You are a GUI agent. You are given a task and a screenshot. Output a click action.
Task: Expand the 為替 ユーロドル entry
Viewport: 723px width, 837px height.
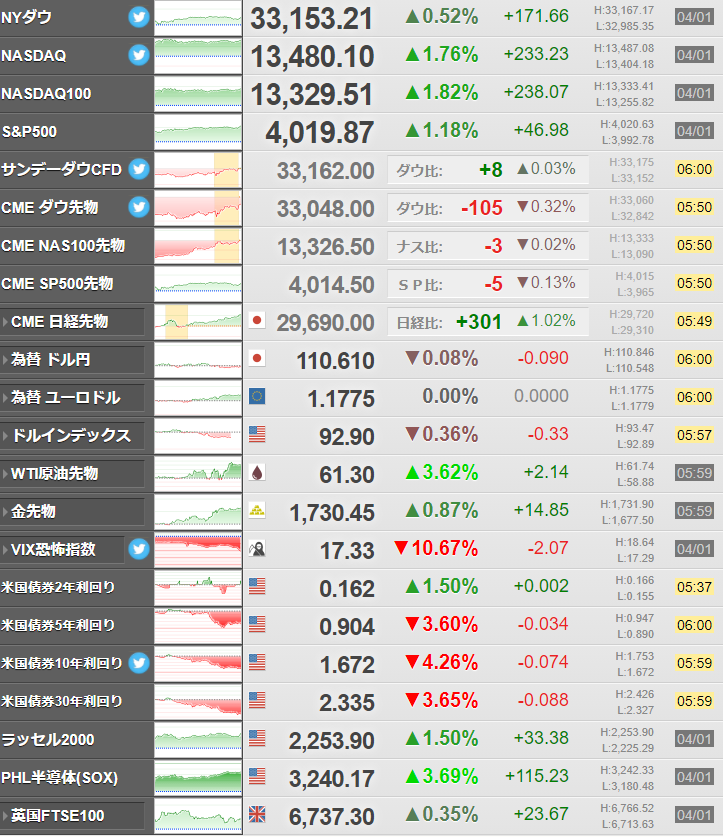click(73, 398)
